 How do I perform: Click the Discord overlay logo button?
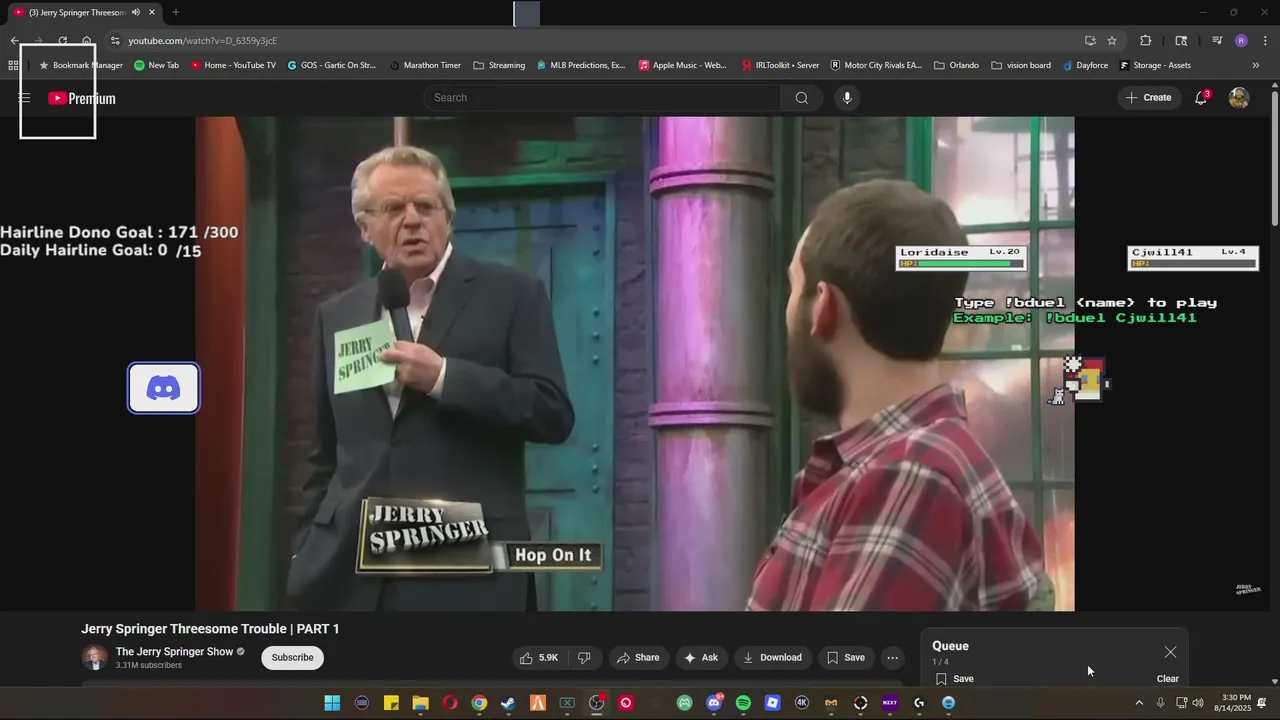click(164, 388)
